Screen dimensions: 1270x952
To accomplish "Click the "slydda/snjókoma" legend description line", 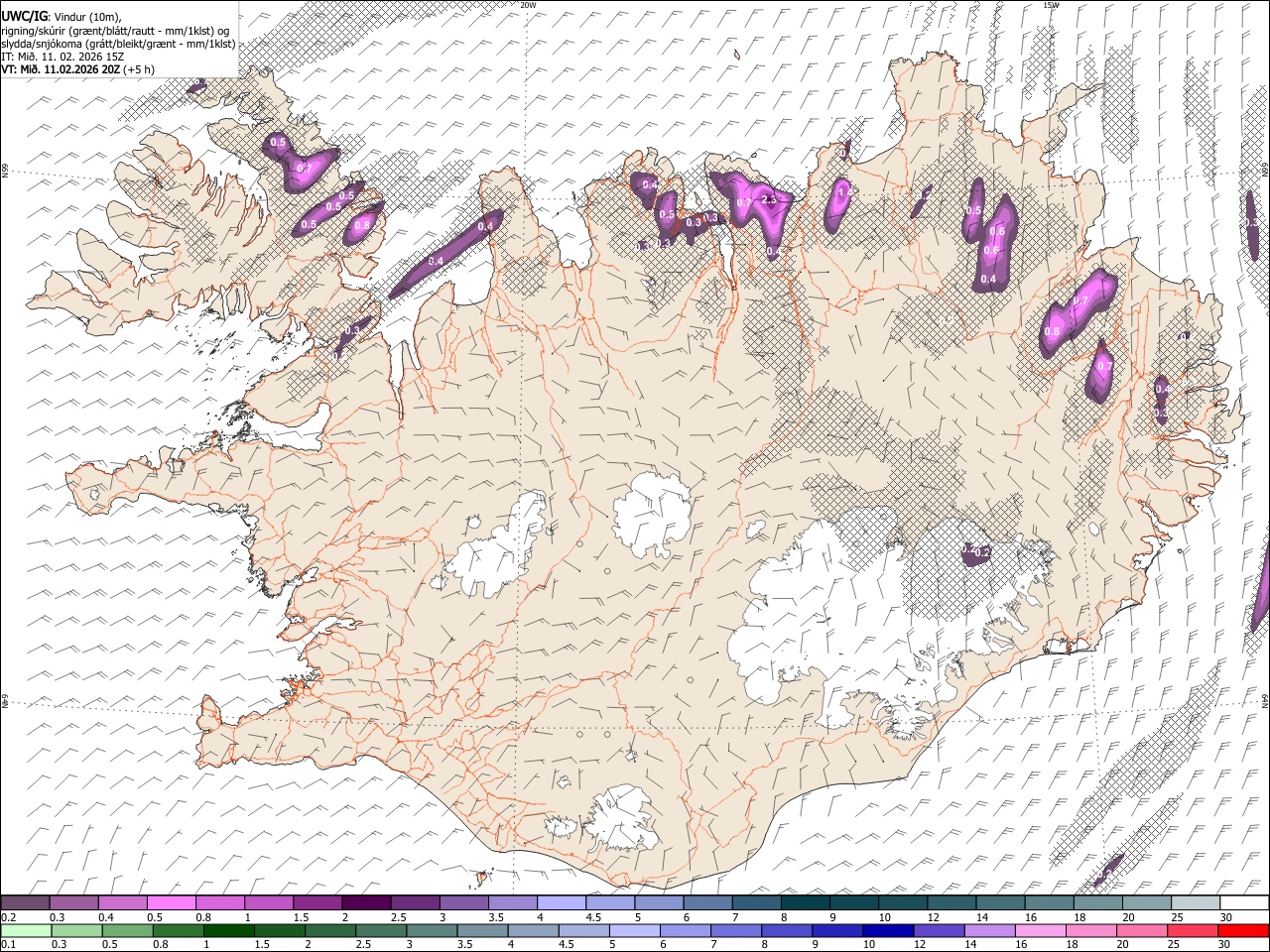I will (118, 44).
